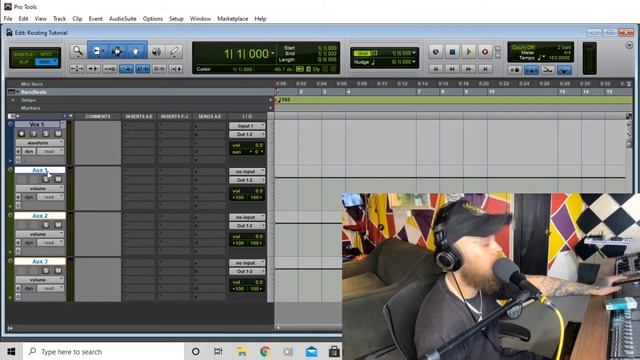This screenshot has height=360, width=640.
Task: Open Vox 5 Out 1-2 output selector
Action: click(247, 134)
